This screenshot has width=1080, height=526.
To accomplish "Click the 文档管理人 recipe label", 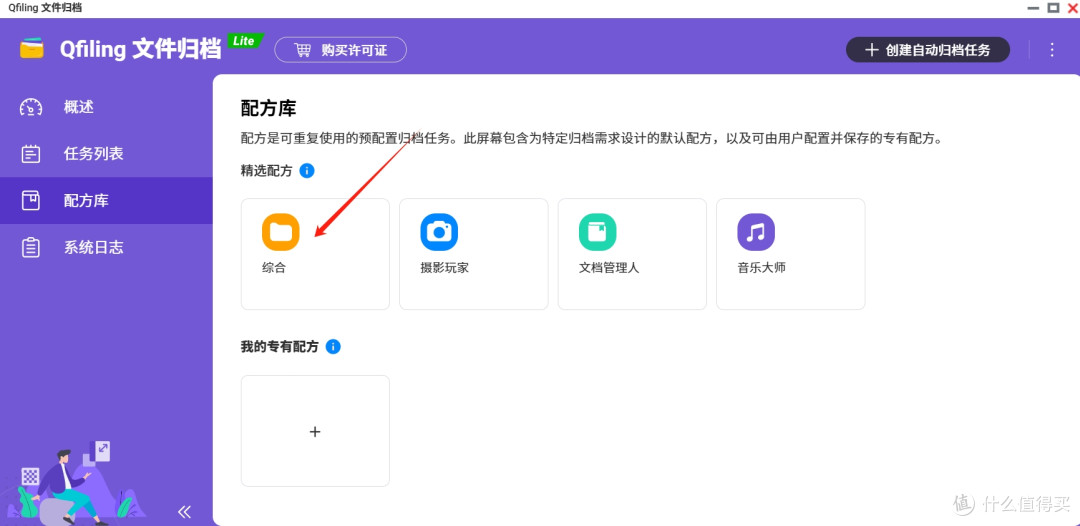I will click(x=609, y=268).
